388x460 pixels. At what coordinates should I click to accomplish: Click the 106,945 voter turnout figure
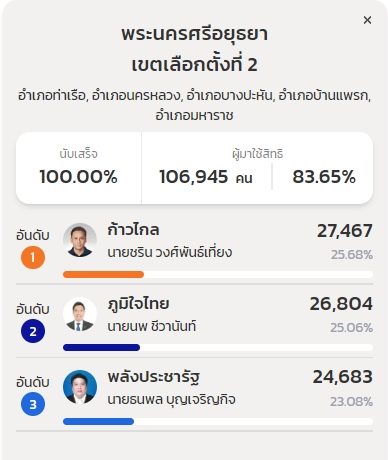pos(194,177)
